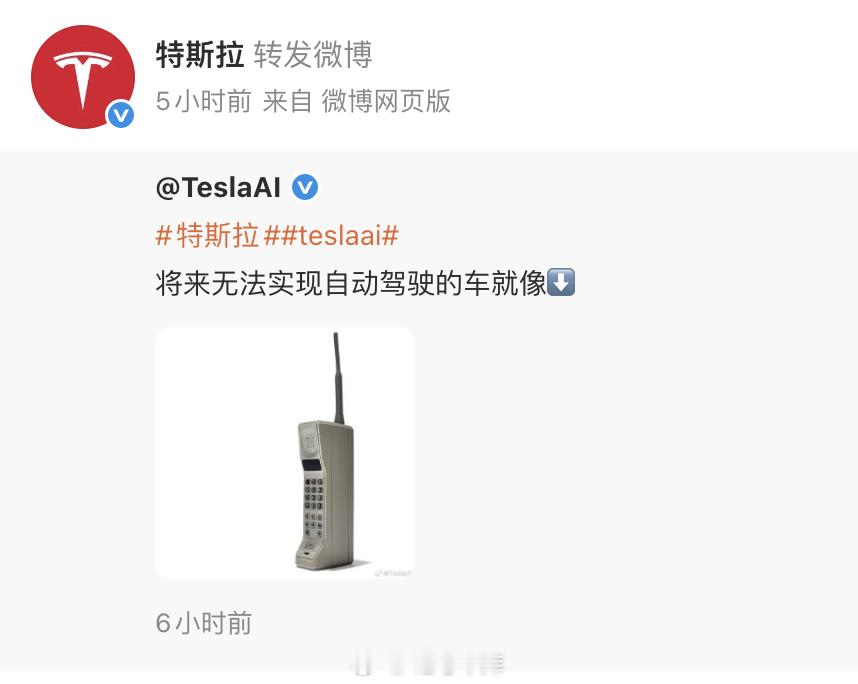
Task: Open the 6小时前 original post timestamp
Action: (204, 623)
